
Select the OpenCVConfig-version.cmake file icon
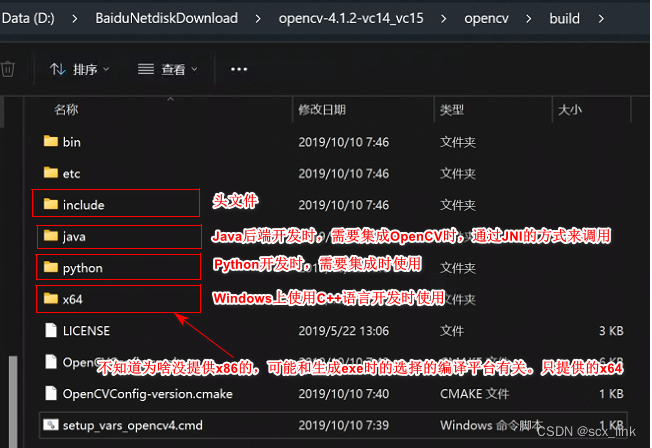[x=51, y=393]
